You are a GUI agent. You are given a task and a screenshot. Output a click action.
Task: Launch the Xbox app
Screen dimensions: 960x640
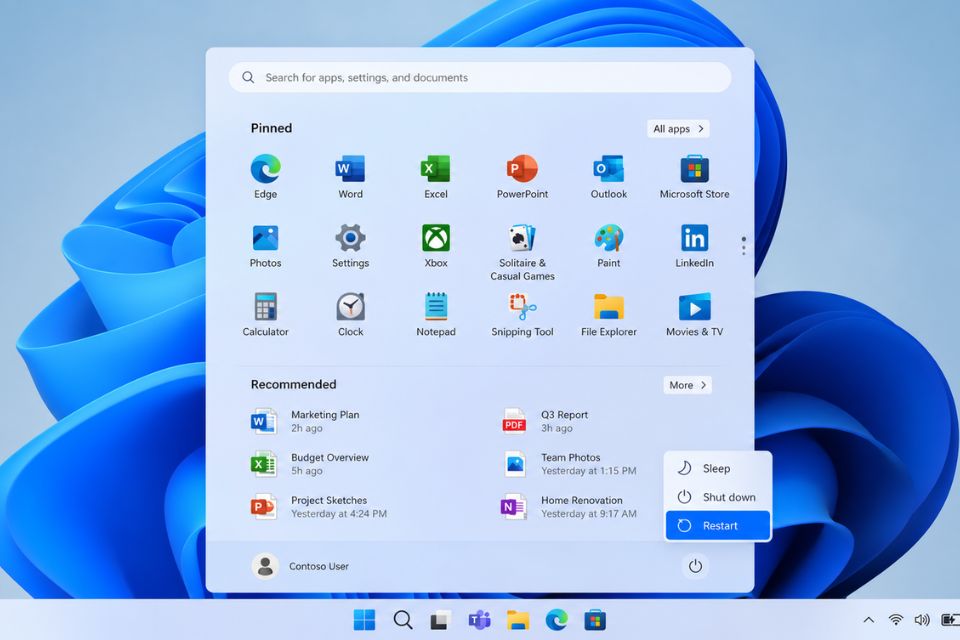coord(436,246)
